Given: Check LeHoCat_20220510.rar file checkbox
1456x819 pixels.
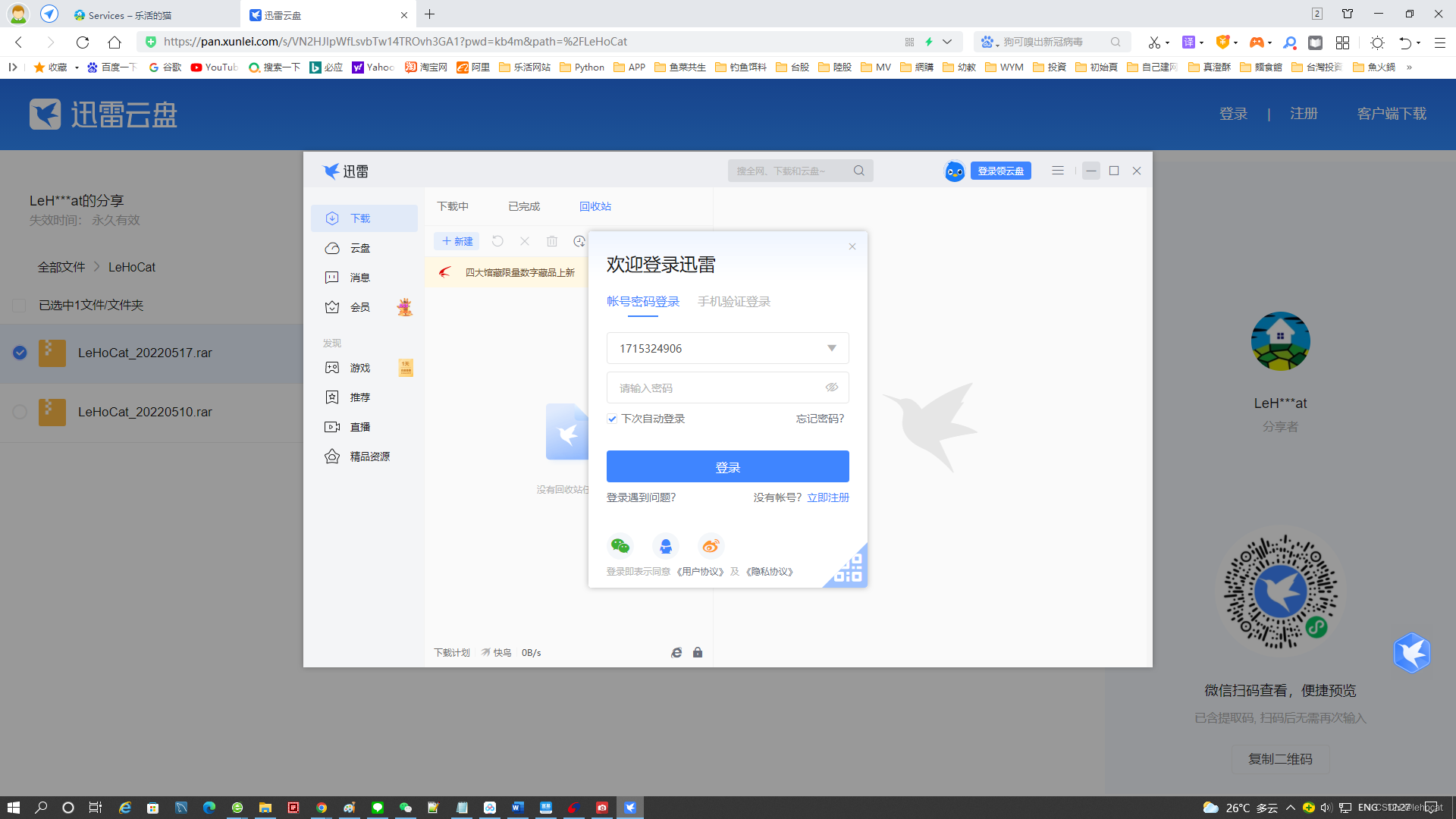Looking at the screenshot, I should pyautogui.click(x=20, y=412).
